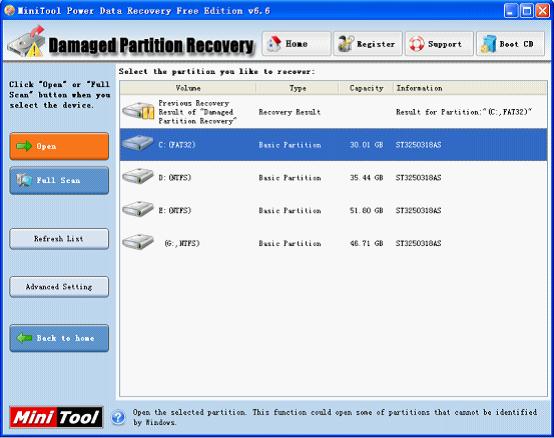554x438 pixels.
Task: Select the "E: (NTFS)" volume name
Action: (175, 211)
